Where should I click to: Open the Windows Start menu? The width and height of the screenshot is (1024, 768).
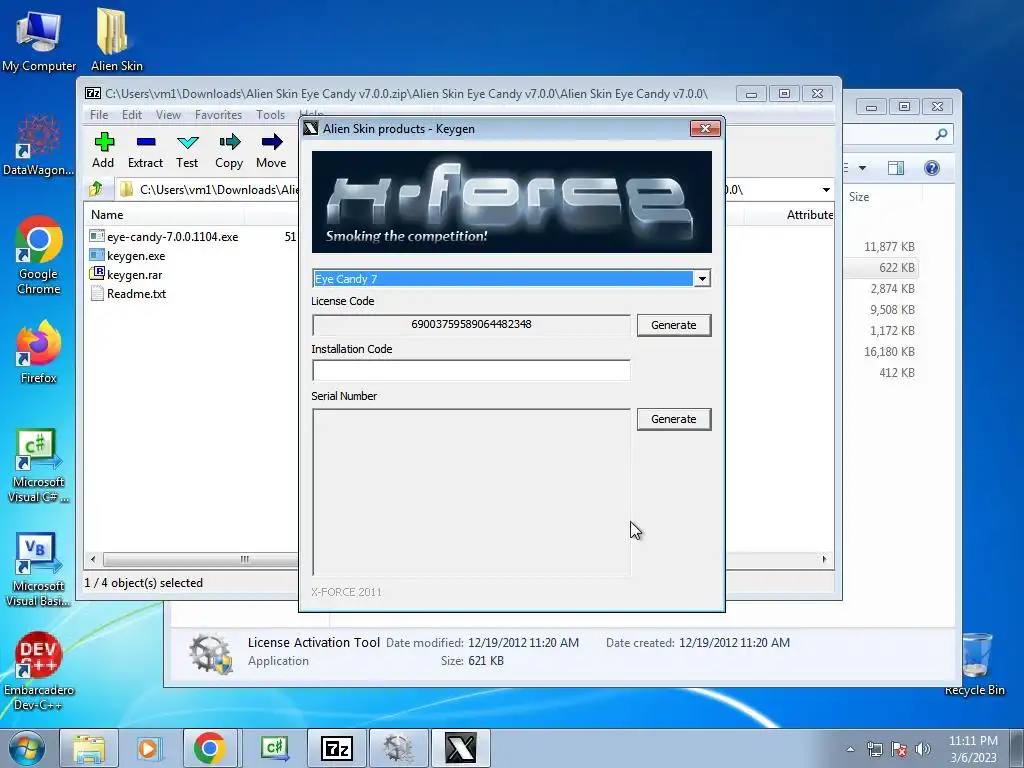27,748
